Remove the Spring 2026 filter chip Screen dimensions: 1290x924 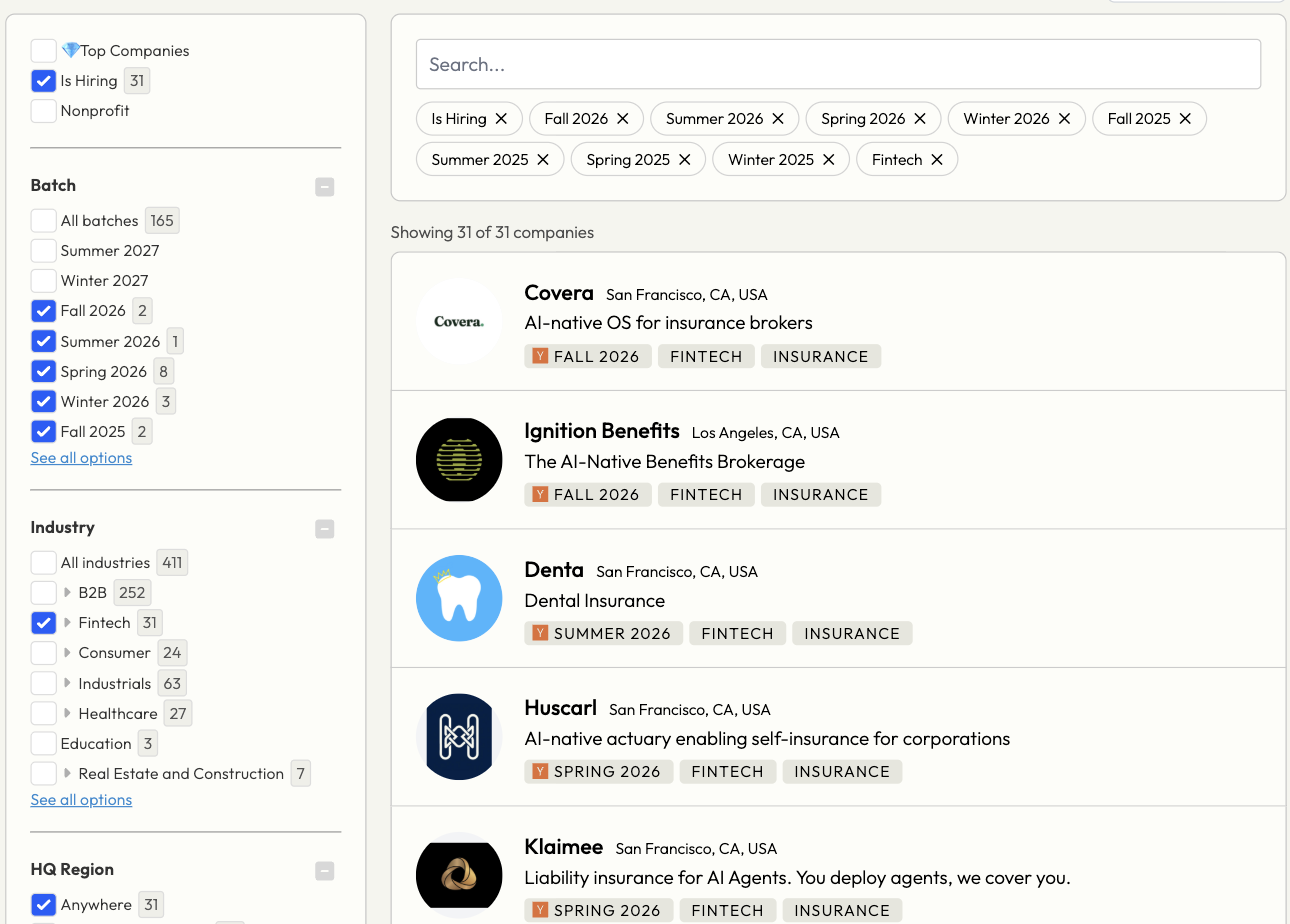920,118
